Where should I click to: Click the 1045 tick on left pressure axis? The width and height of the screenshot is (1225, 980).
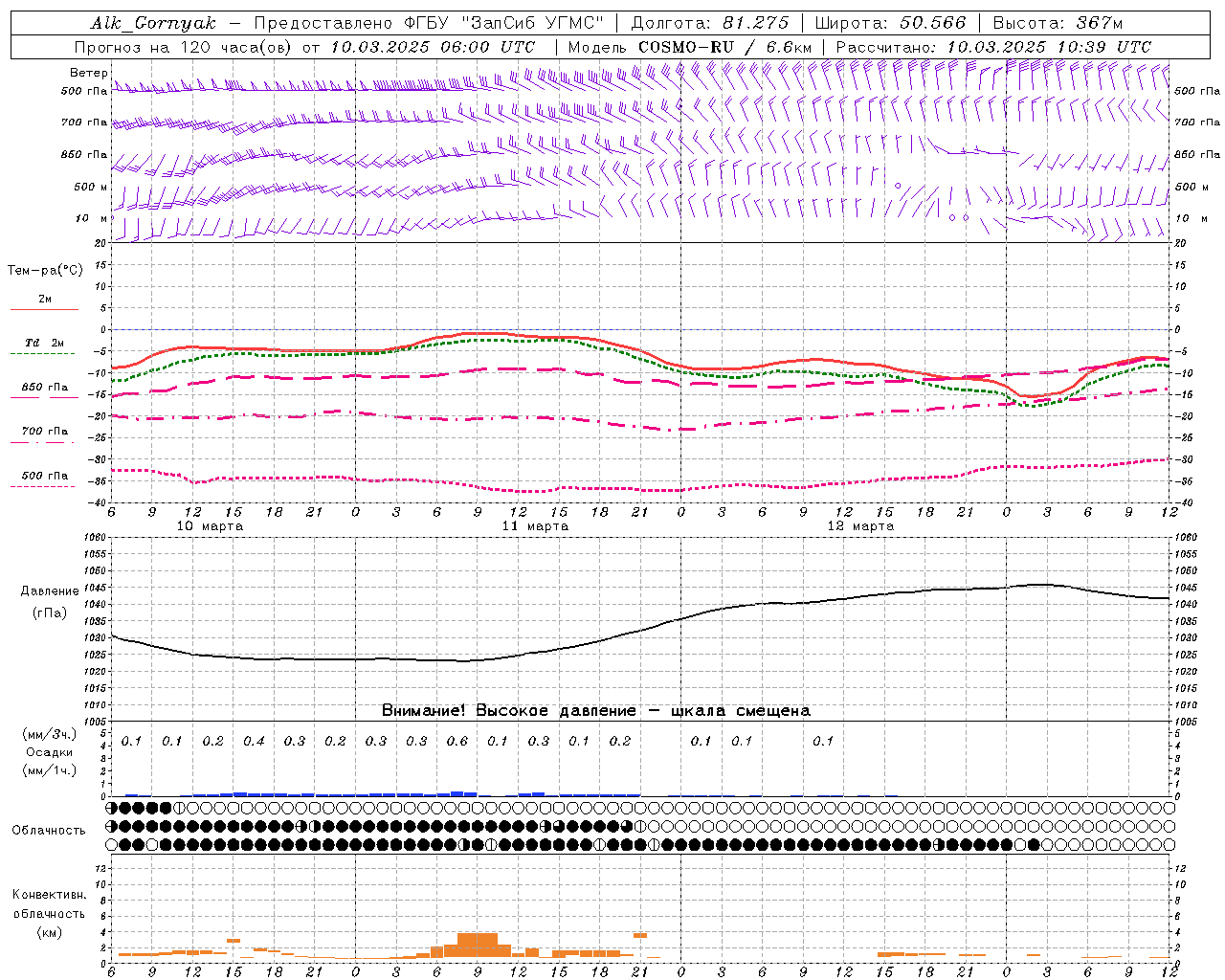[x=97, y=588]
